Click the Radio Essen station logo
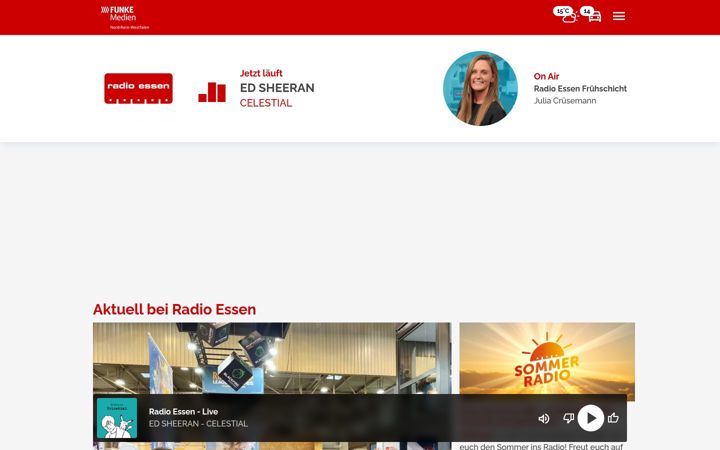 [138, 88]
